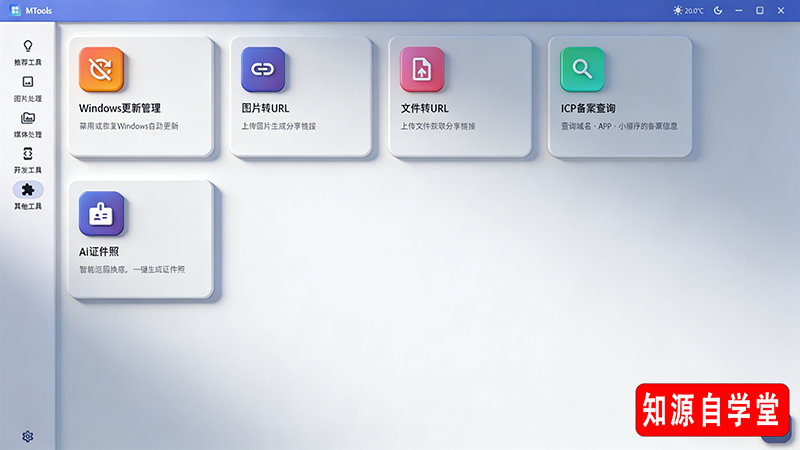Screen dimensions: 800x450
Task: Open settings via the gear icon
Action: (x=28, y=436)
